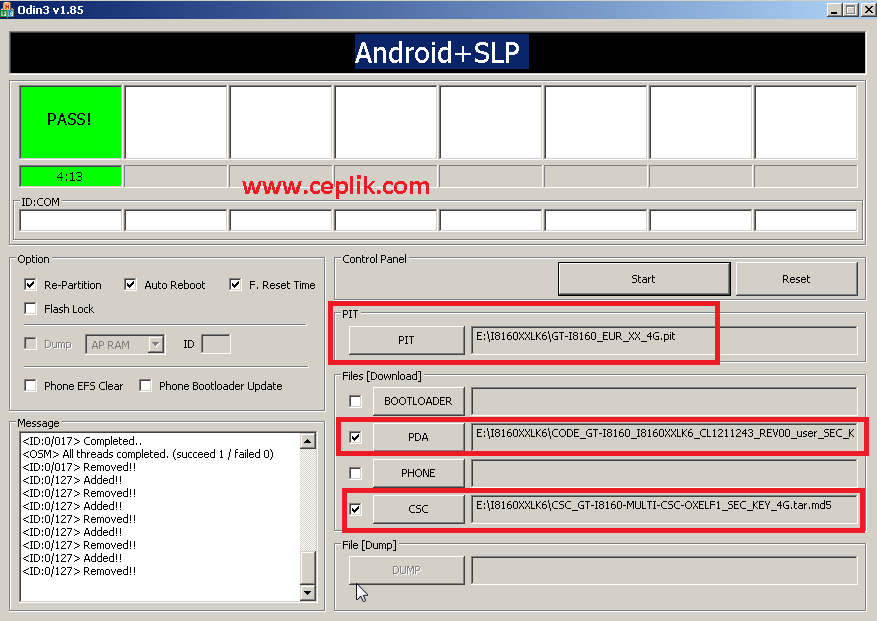
Task: Click the Odin3 title bar app icon
Action: (x=7, y=10)
